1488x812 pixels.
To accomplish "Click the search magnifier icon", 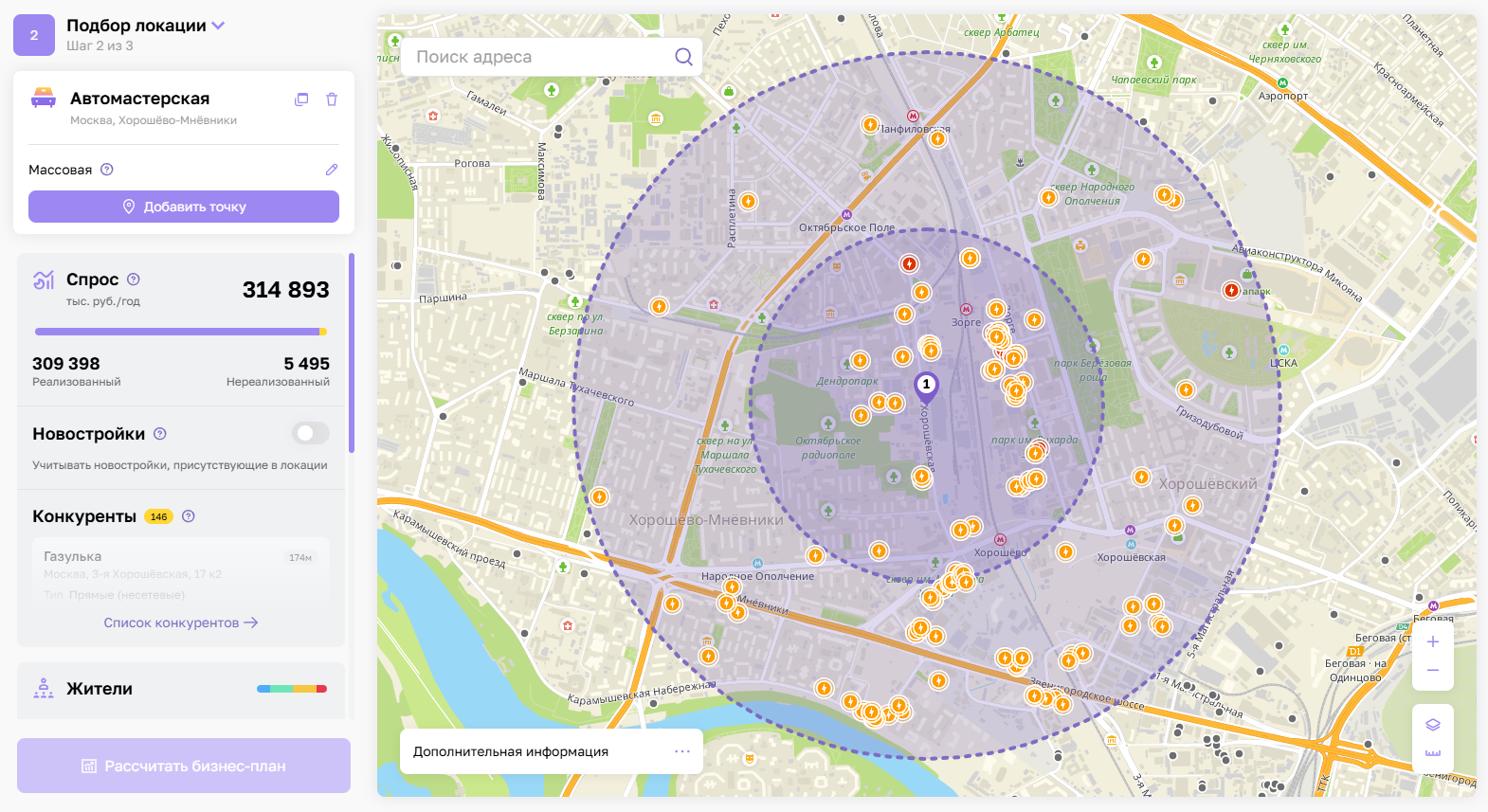I will tap(683, 57).
